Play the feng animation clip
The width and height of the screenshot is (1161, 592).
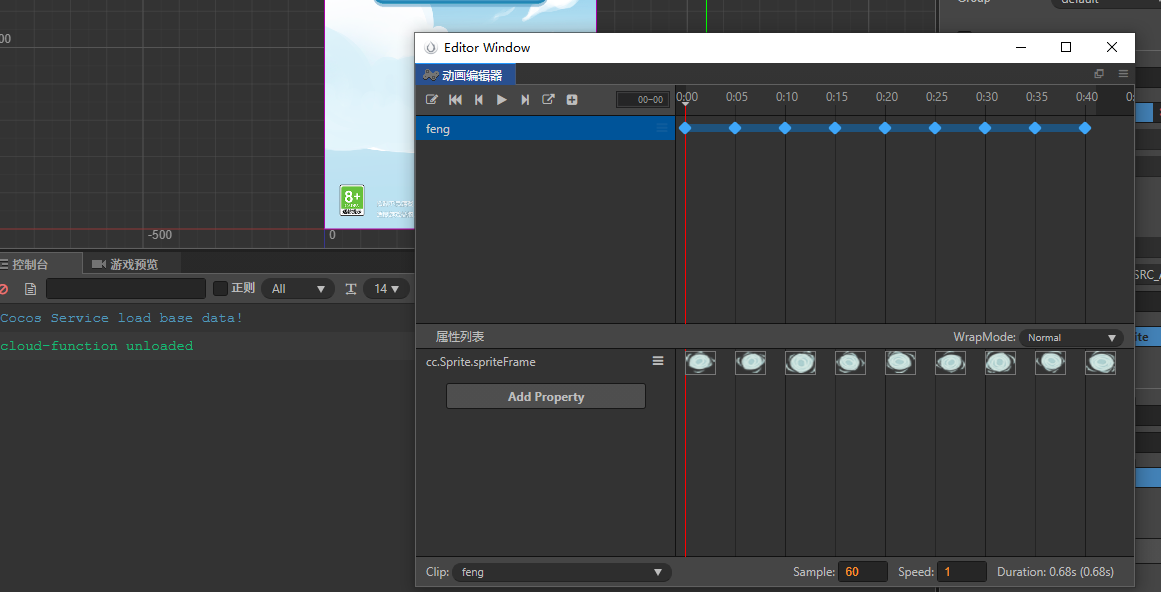(x=502, y=100)
